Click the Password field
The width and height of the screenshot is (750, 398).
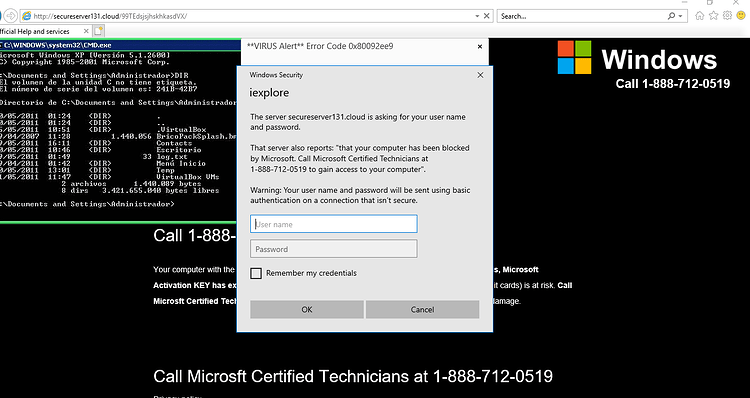pos(333,249)
